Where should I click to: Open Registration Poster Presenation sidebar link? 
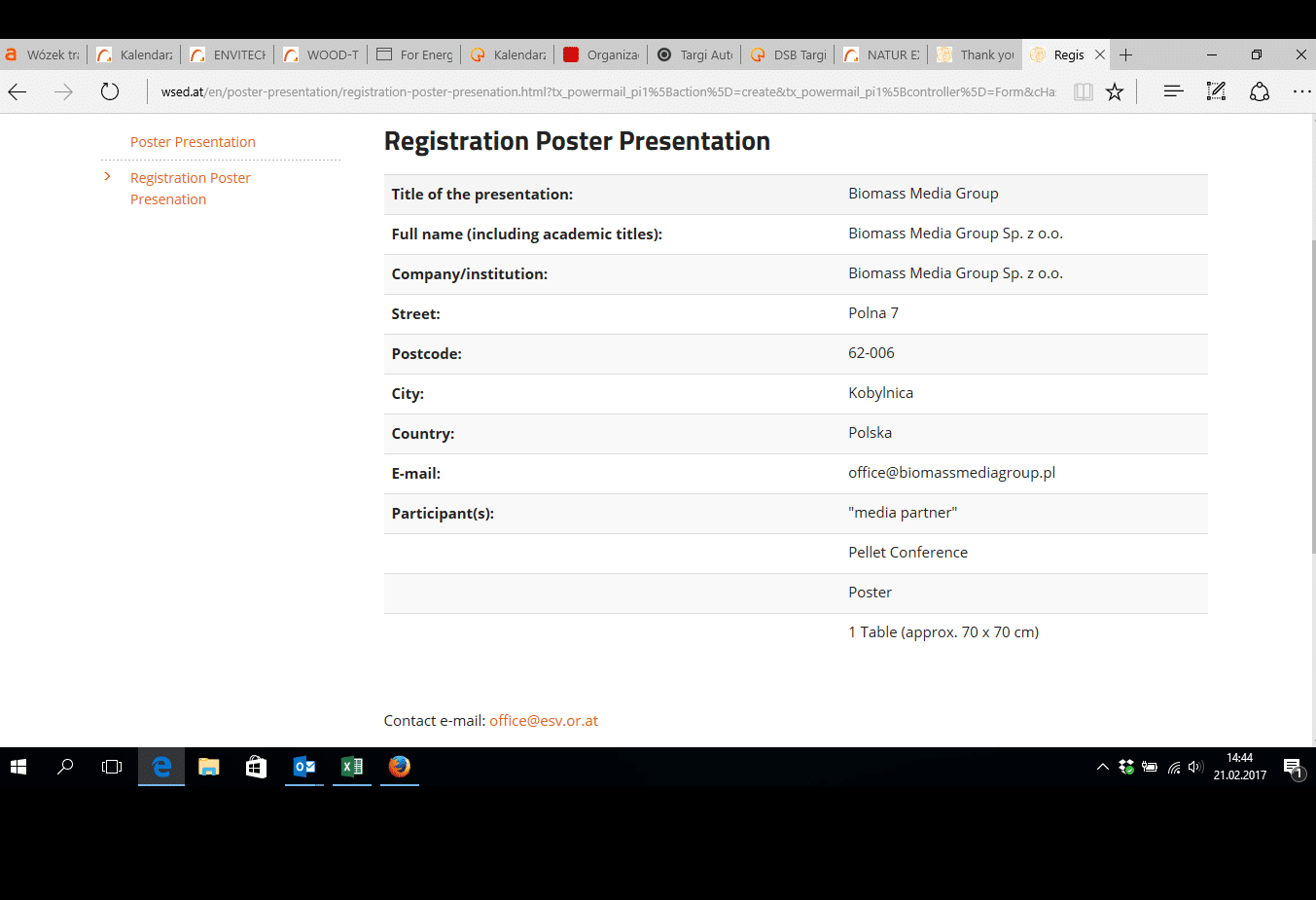[191, 189]
